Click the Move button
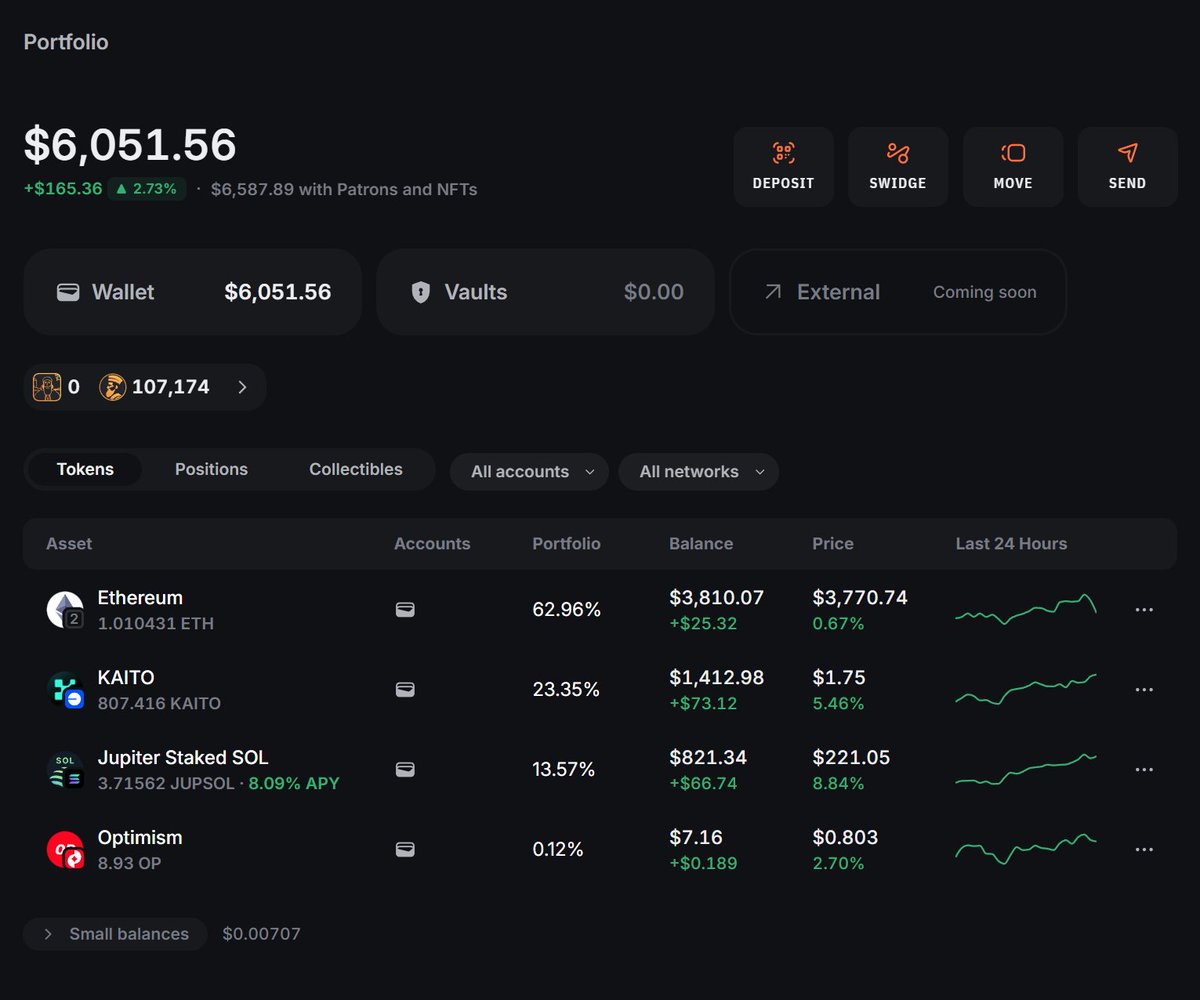The width and height of the screenshot is (1200, 1000). click(1013, 167)
